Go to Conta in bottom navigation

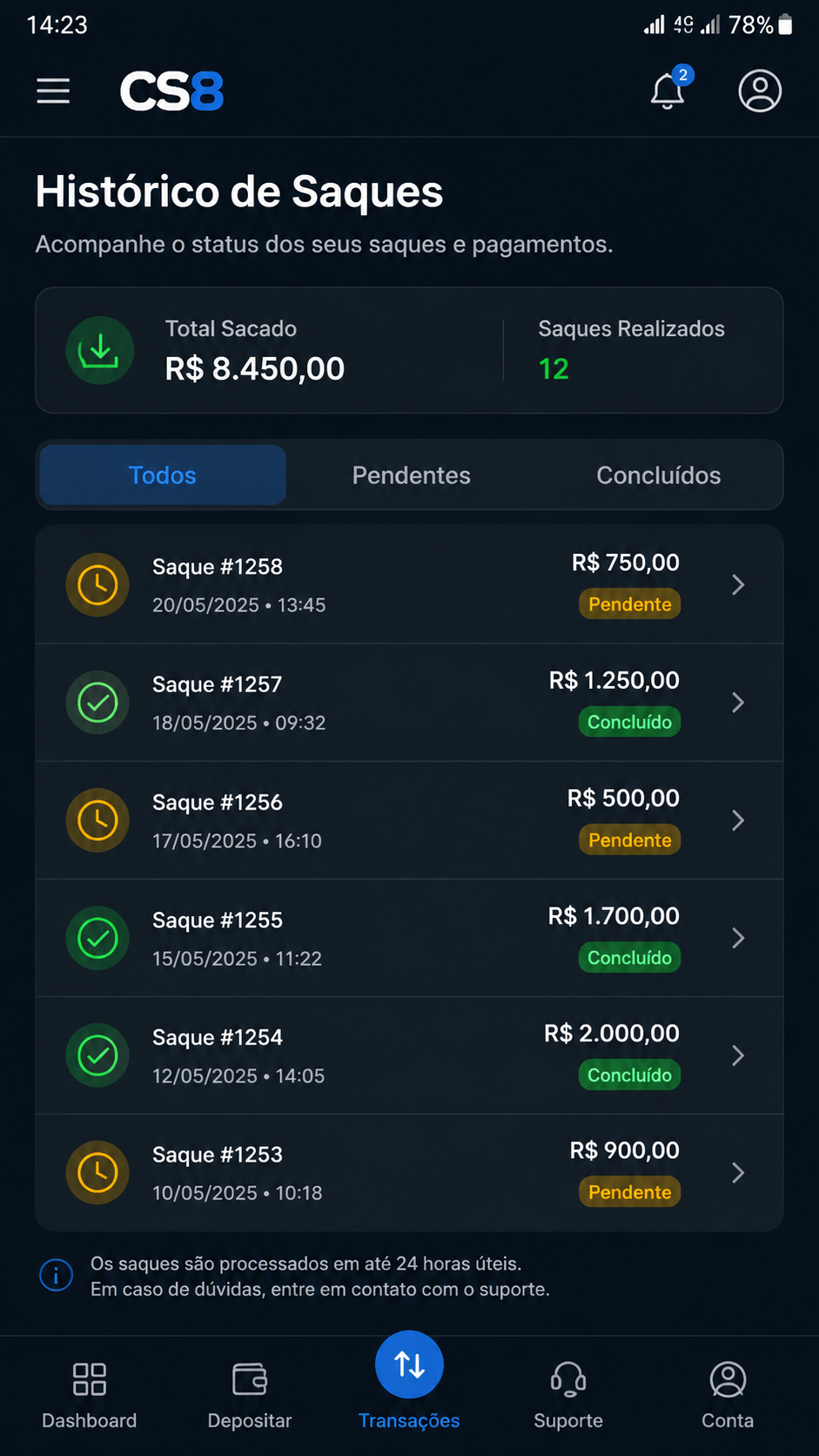click(x=728, y=1395)
